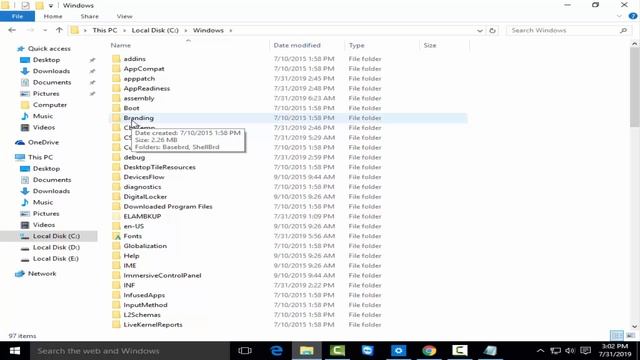Open the Home ribbon tab
Viewport: 640px width, 360px height.
[53, 16]
